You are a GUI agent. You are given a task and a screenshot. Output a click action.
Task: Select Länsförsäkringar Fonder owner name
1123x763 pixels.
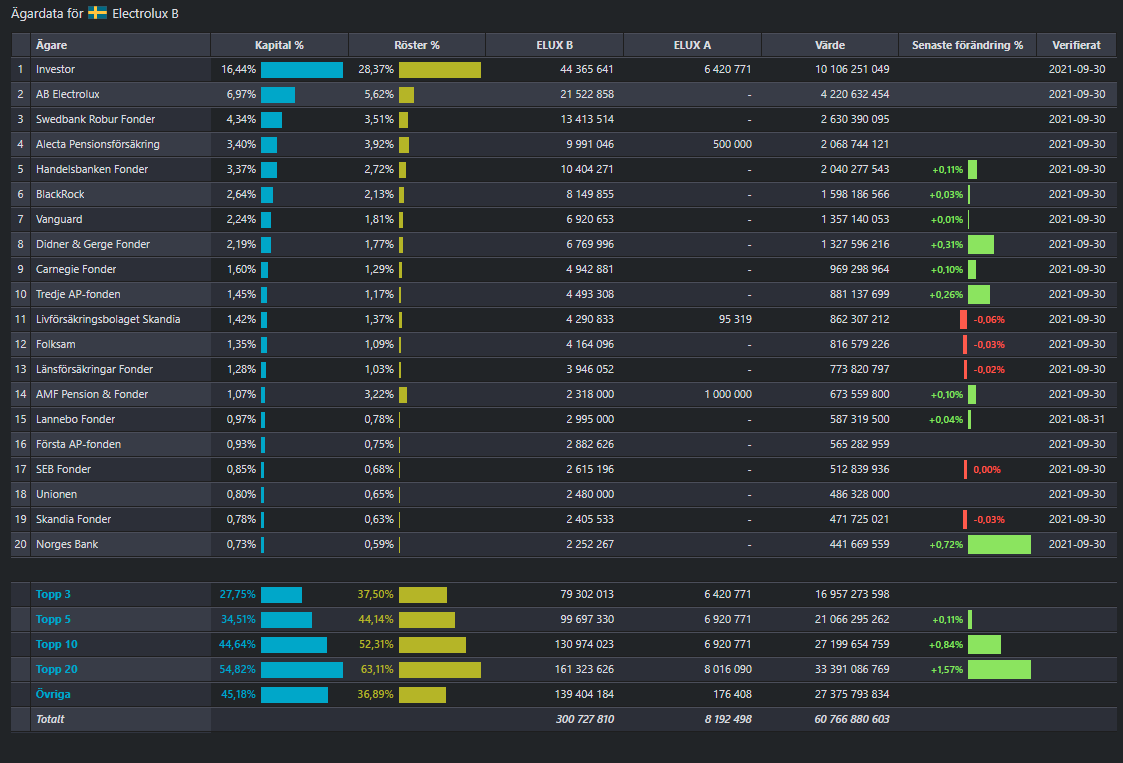pyautogui.click(x=95, y=370)
